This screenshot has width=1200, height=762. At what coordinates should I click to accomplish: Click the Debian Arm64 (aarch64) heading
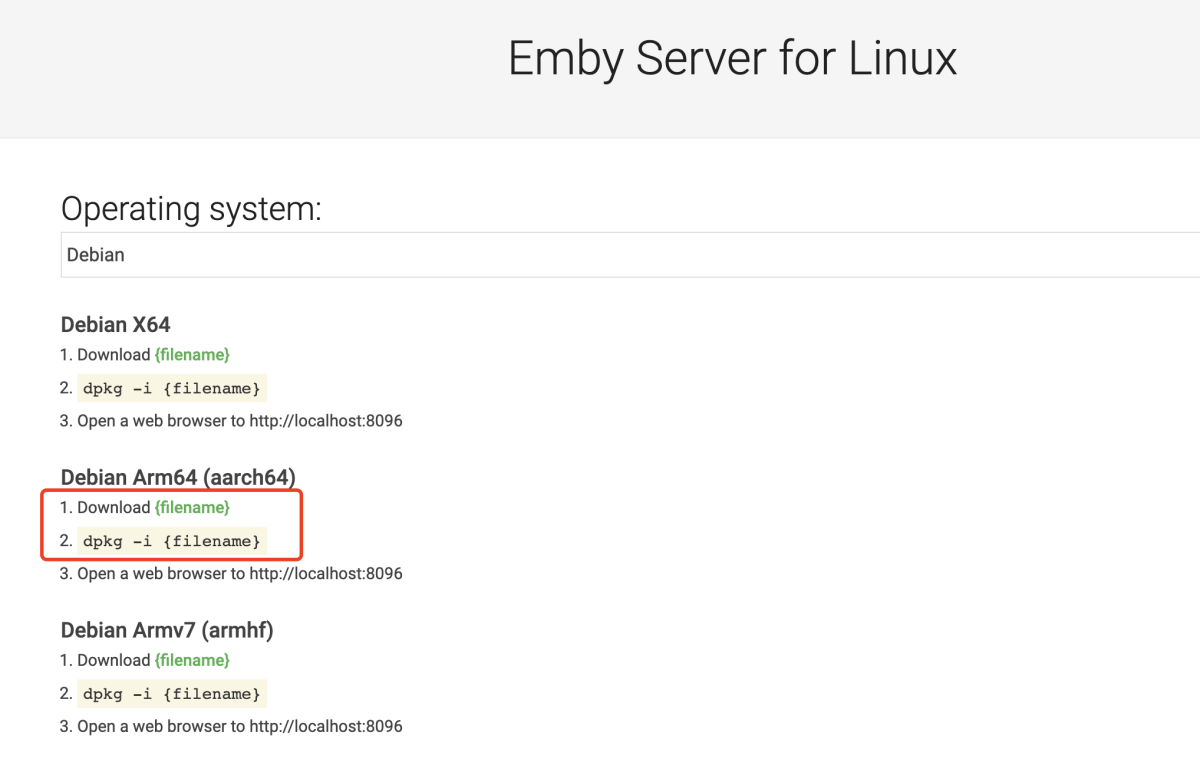(178, 477)
